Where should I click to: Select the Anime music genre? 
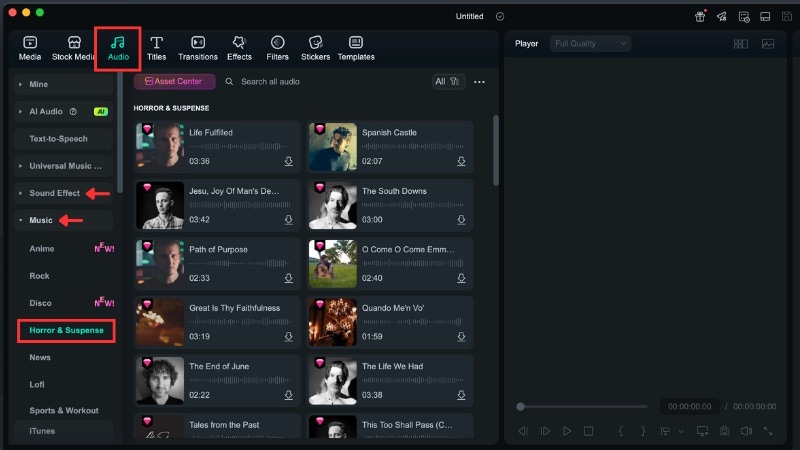42,248
